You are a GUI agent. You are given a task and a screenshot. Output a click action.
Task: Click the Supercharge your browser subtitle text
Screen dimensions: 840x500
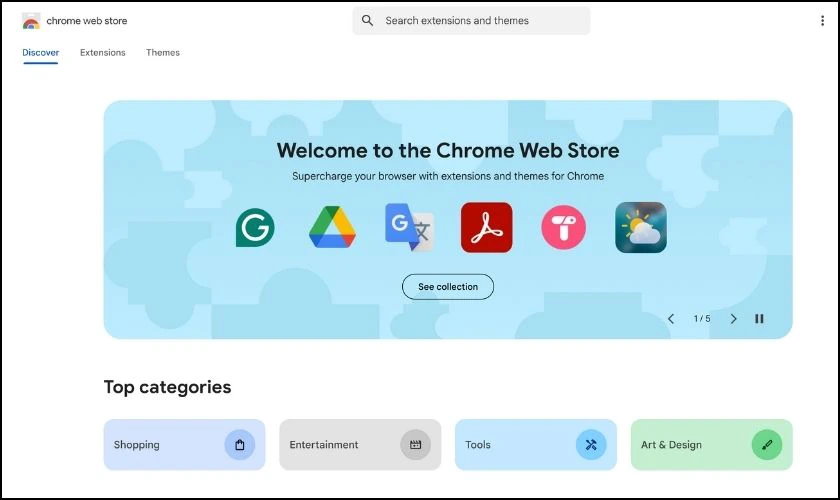coord(448,176)
